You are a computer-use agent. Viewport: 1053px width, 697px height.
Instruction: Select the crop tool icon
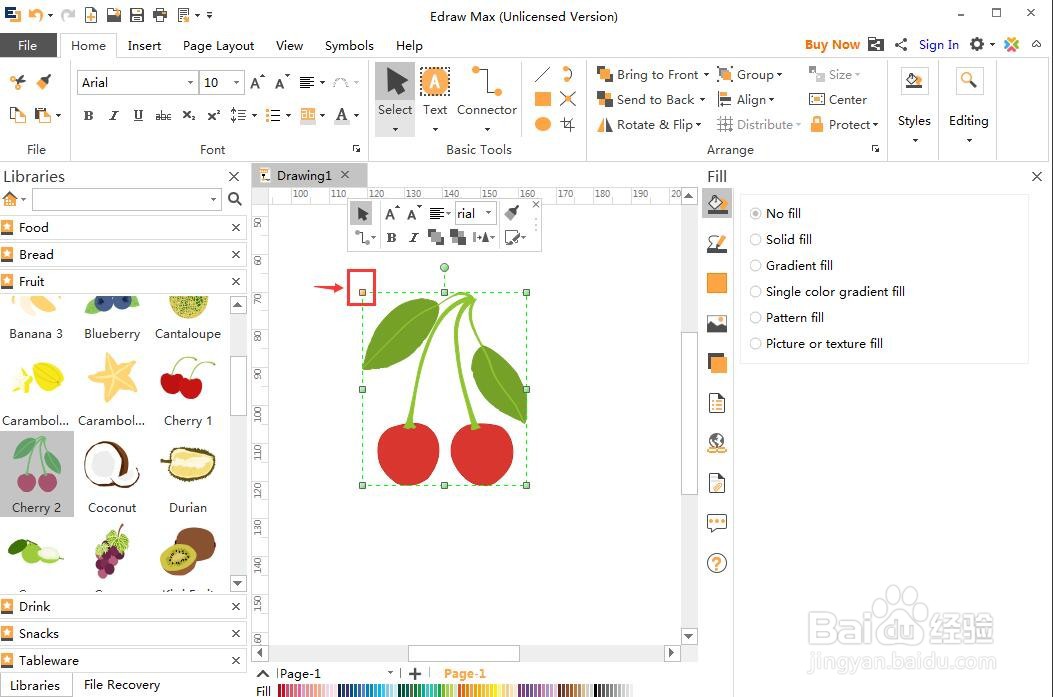567,124
